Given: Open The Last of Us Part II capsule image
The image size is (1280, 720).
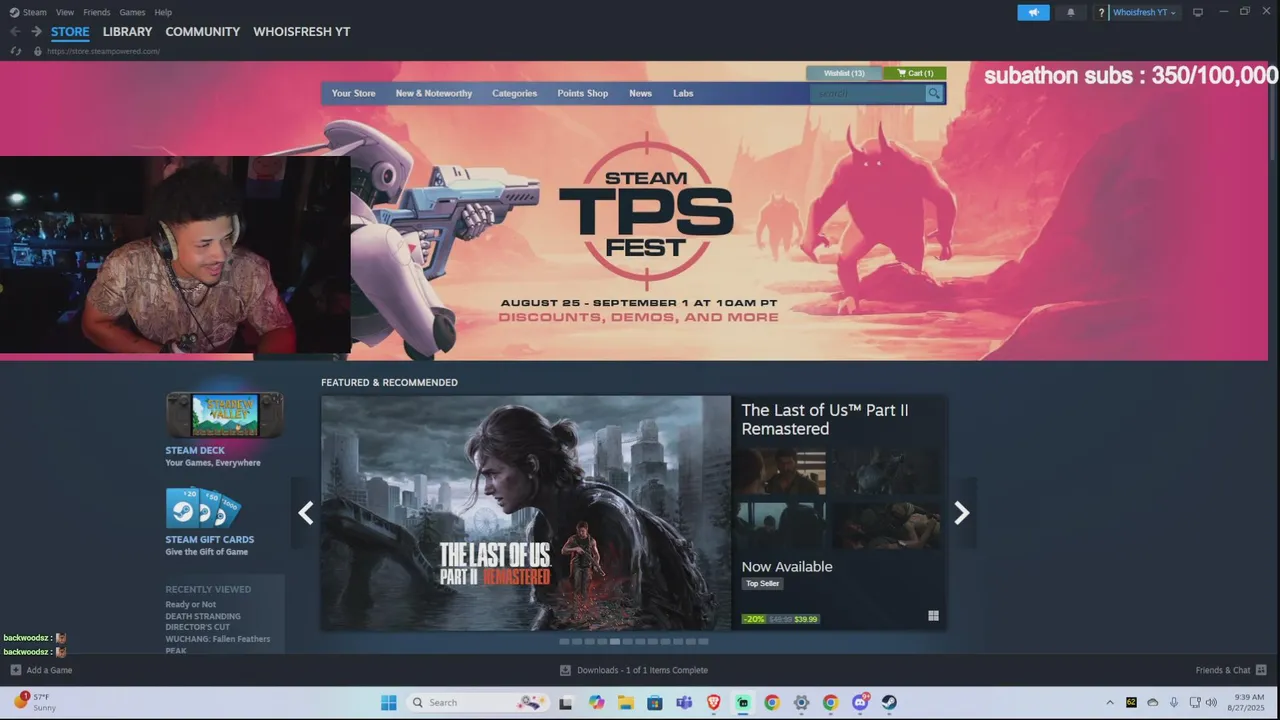Looking at the screenshot, I should tap(526, 513).
